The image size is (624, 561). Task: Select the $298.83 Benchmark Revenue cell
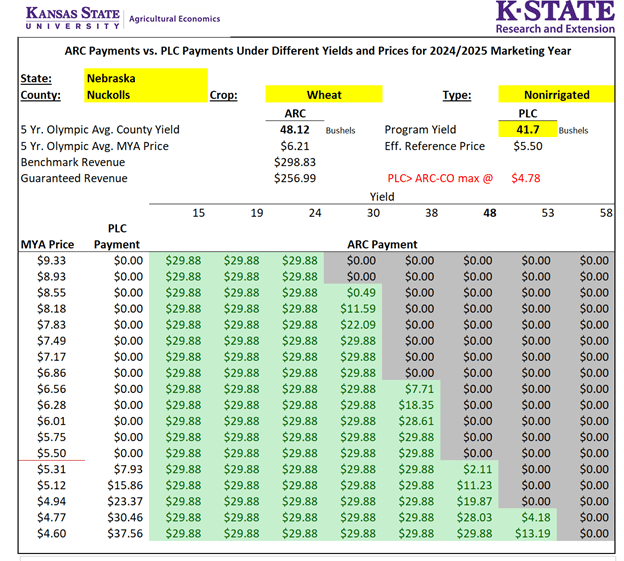[295, 162]
